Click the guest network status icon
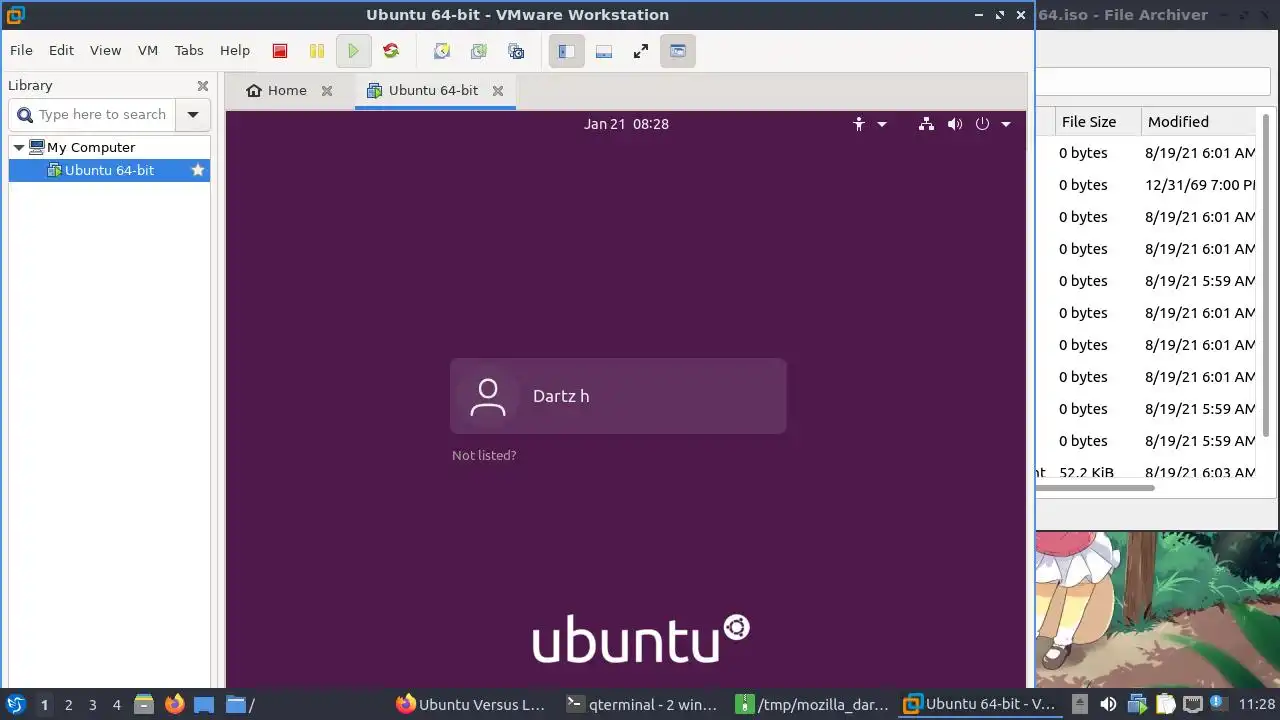The image size is (1280, 720). 926,124
